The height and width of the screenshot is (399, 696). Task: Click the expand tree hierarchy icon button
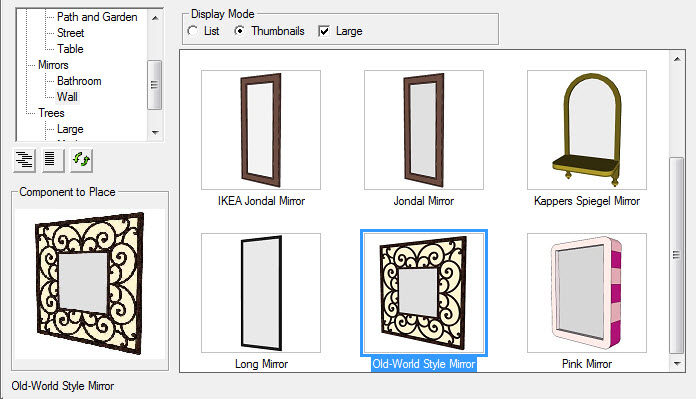point(24,160)
